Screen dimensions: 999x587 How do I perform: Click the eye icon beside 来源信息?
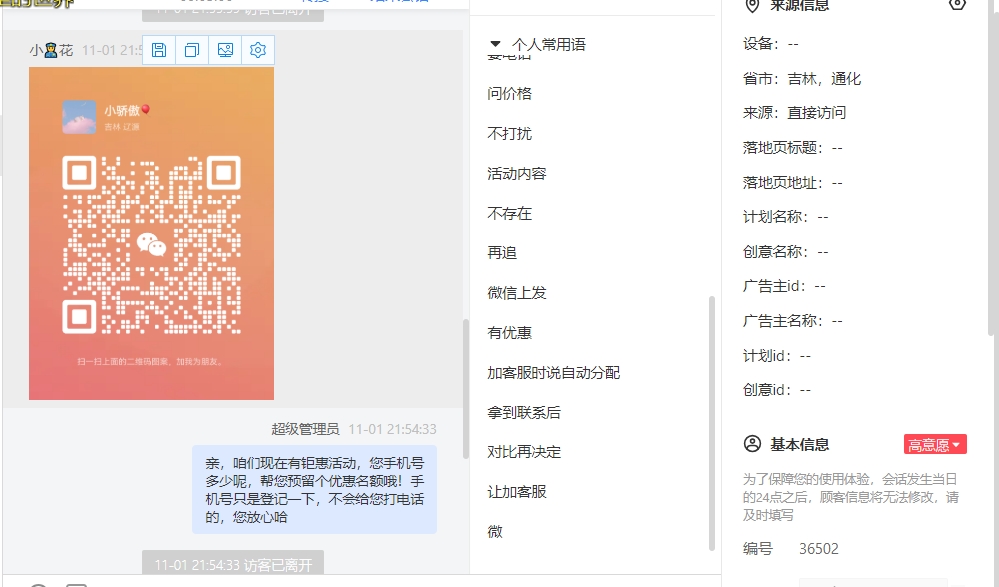pyautogui.click(x=957, y=4)
